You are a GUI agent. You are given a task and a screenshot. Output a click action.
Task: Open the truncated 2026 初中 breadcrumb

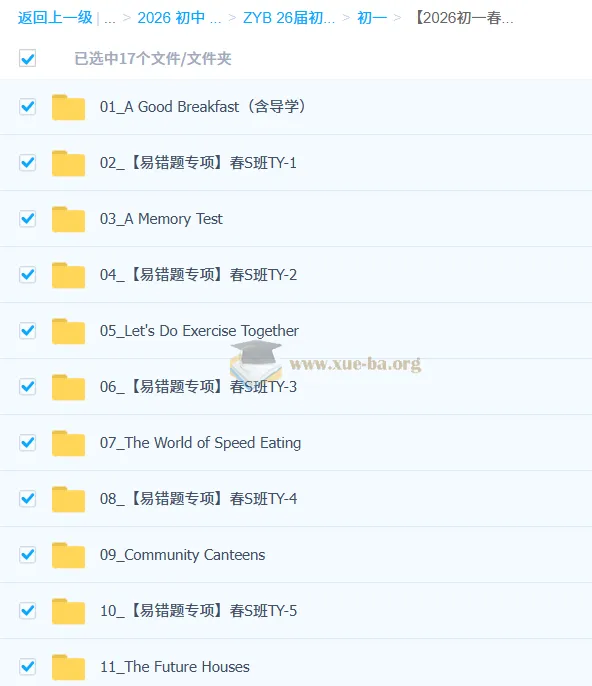click(179, 18)
